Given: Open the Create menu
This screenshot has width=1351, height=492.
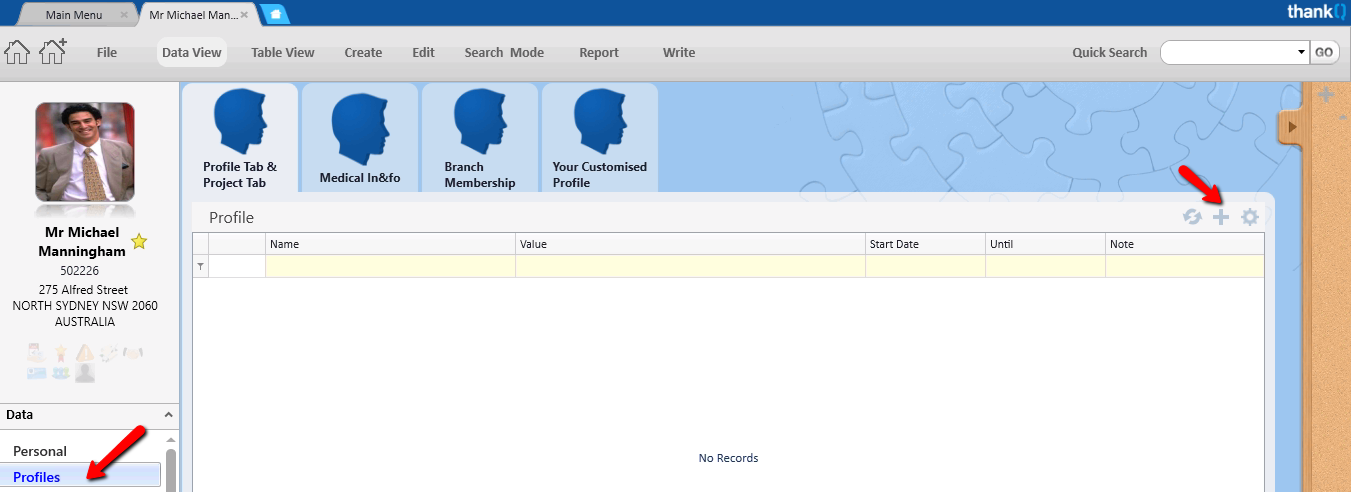Looking at the screenshot, I should point(363,53).
